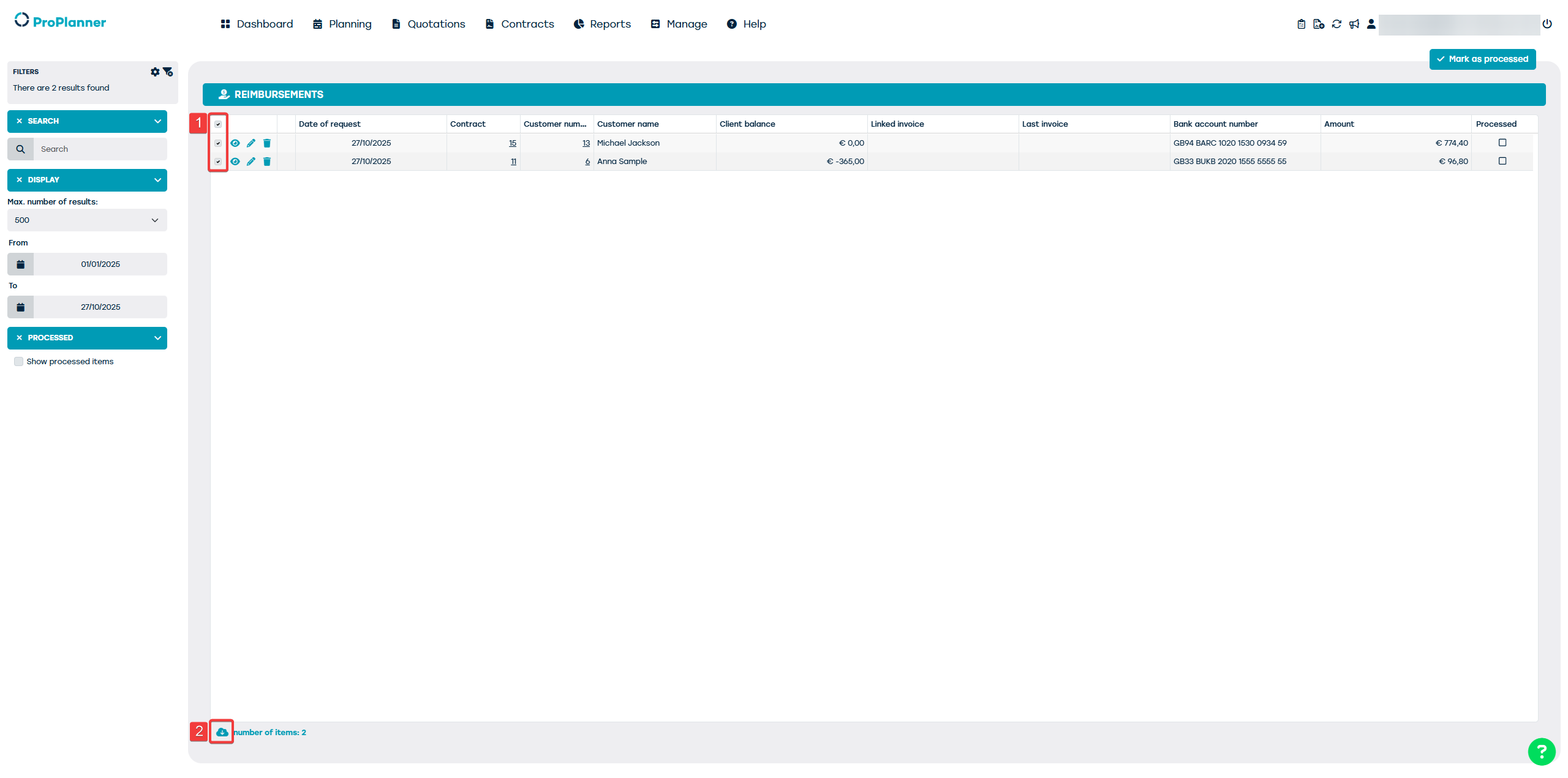
Task: Click the cloud download export icon
Action: [222, 732]
